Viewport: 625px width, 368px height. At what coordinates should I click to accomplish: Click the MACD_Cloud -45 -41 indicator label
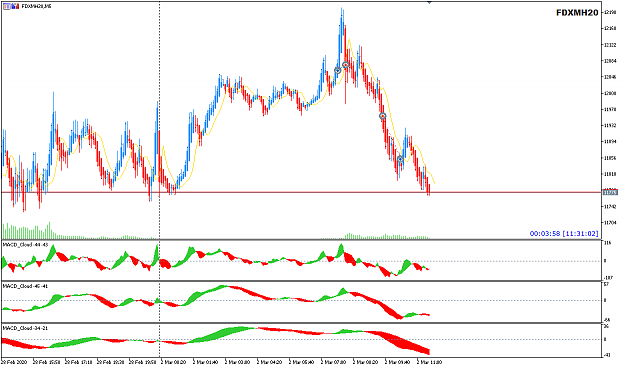pos(25,286)
